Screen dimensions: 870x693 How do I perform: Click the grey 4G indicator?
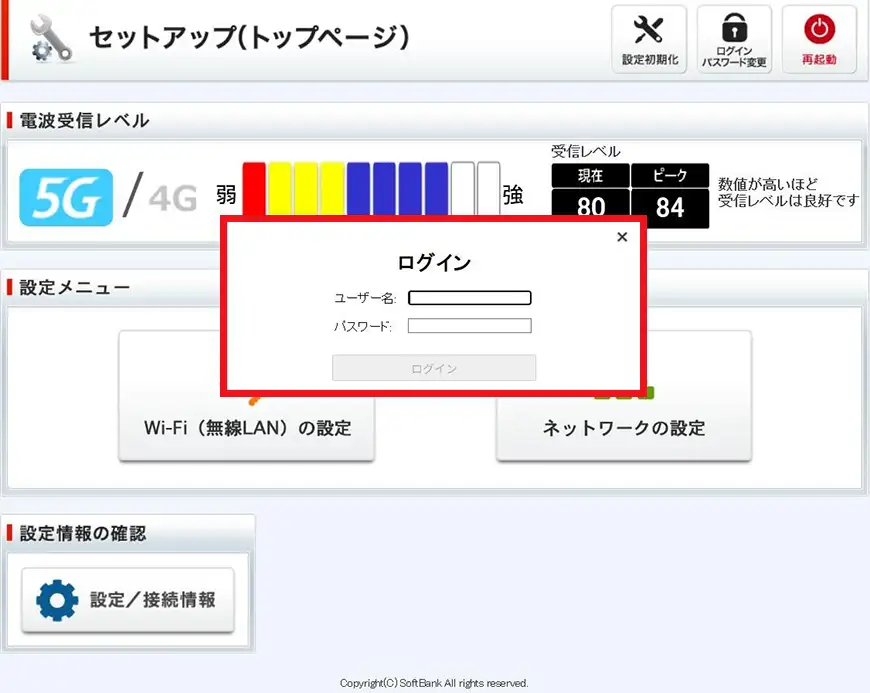pyautogui.click(x=173, y=199)
